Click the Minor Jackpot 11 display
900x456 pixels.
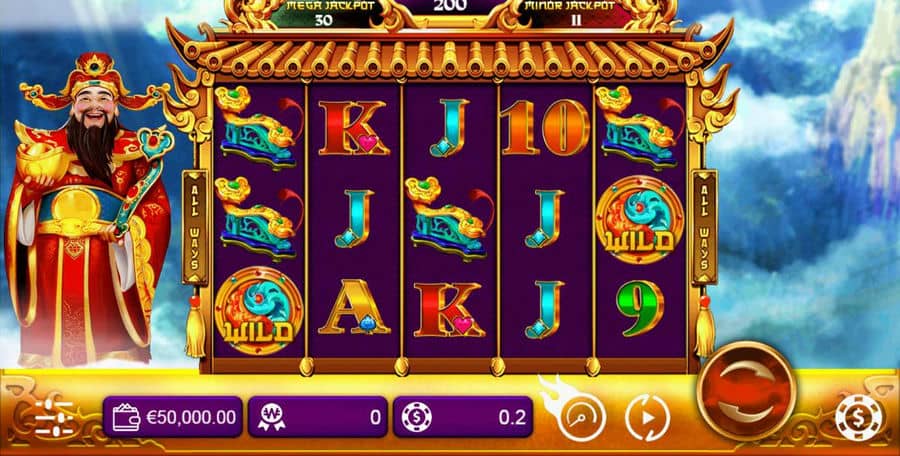click(576, 13)
